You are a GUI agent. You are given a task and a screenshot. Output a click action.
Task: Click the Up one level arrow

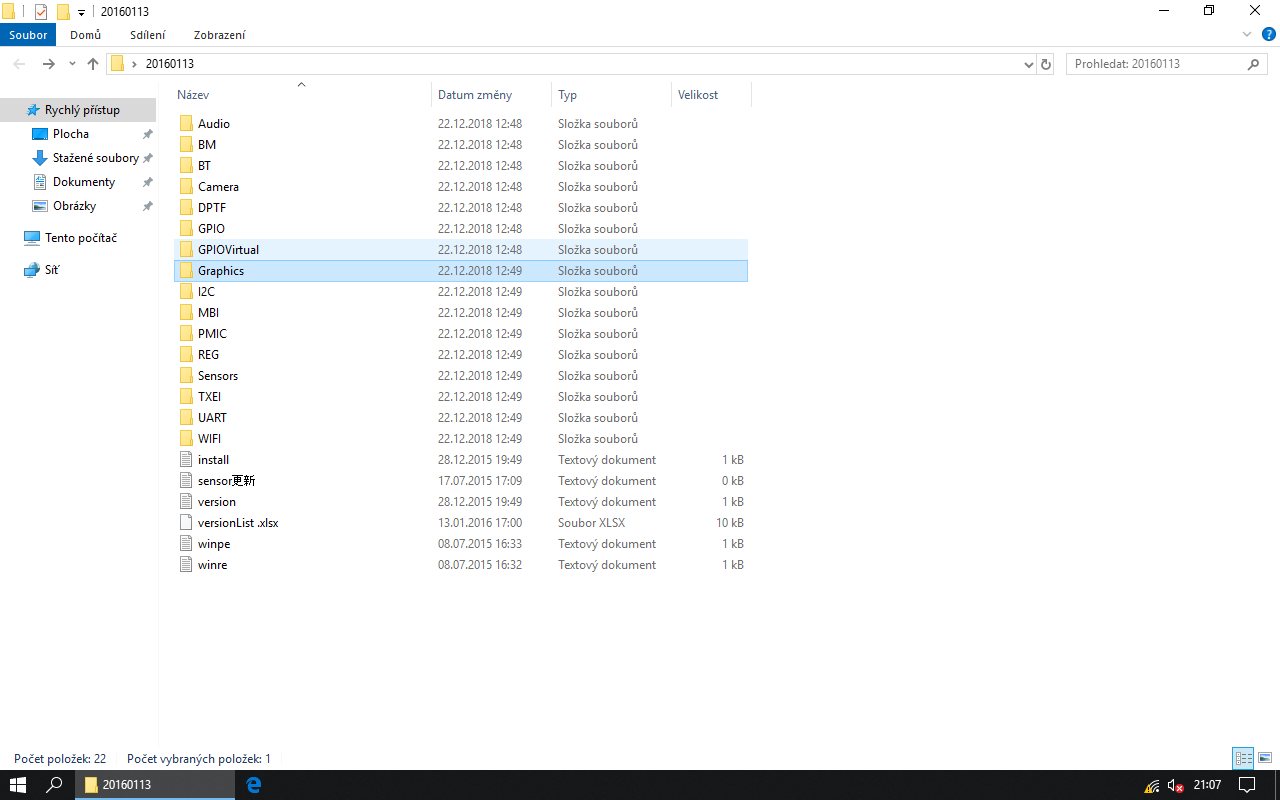tap(93, 64)
